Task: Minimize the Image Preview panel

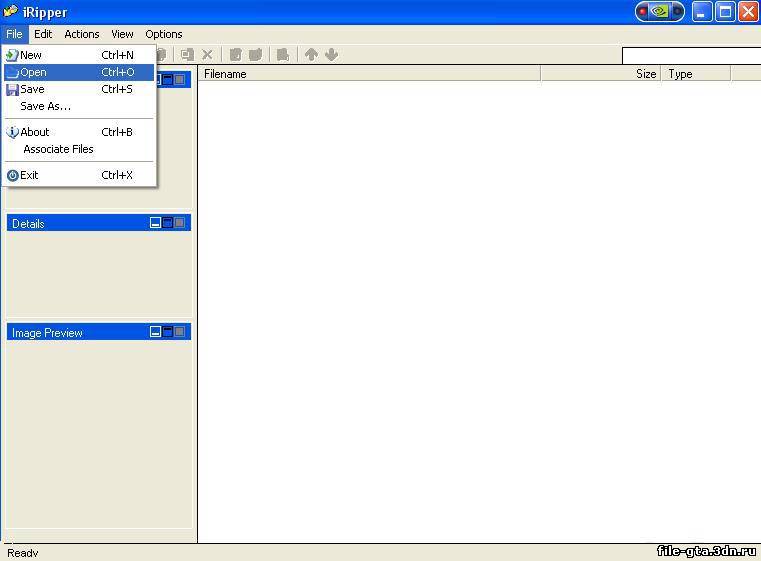Action: (x=155, y=332)
